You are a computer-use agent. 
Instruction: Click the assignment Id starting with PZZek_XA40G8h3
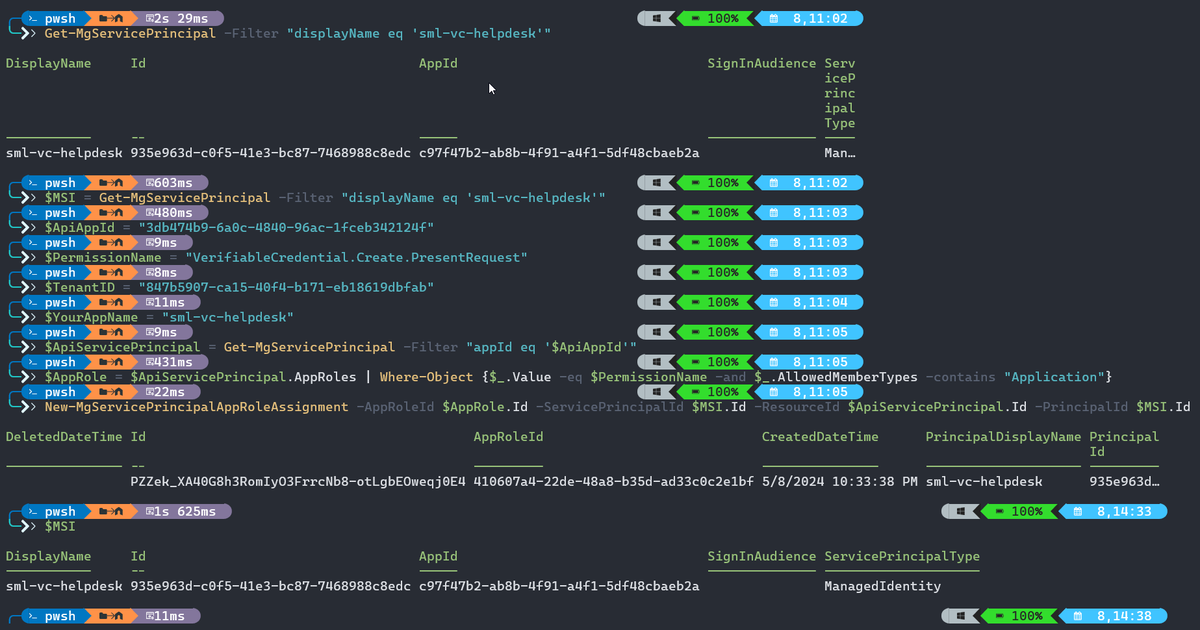point(298,482)
